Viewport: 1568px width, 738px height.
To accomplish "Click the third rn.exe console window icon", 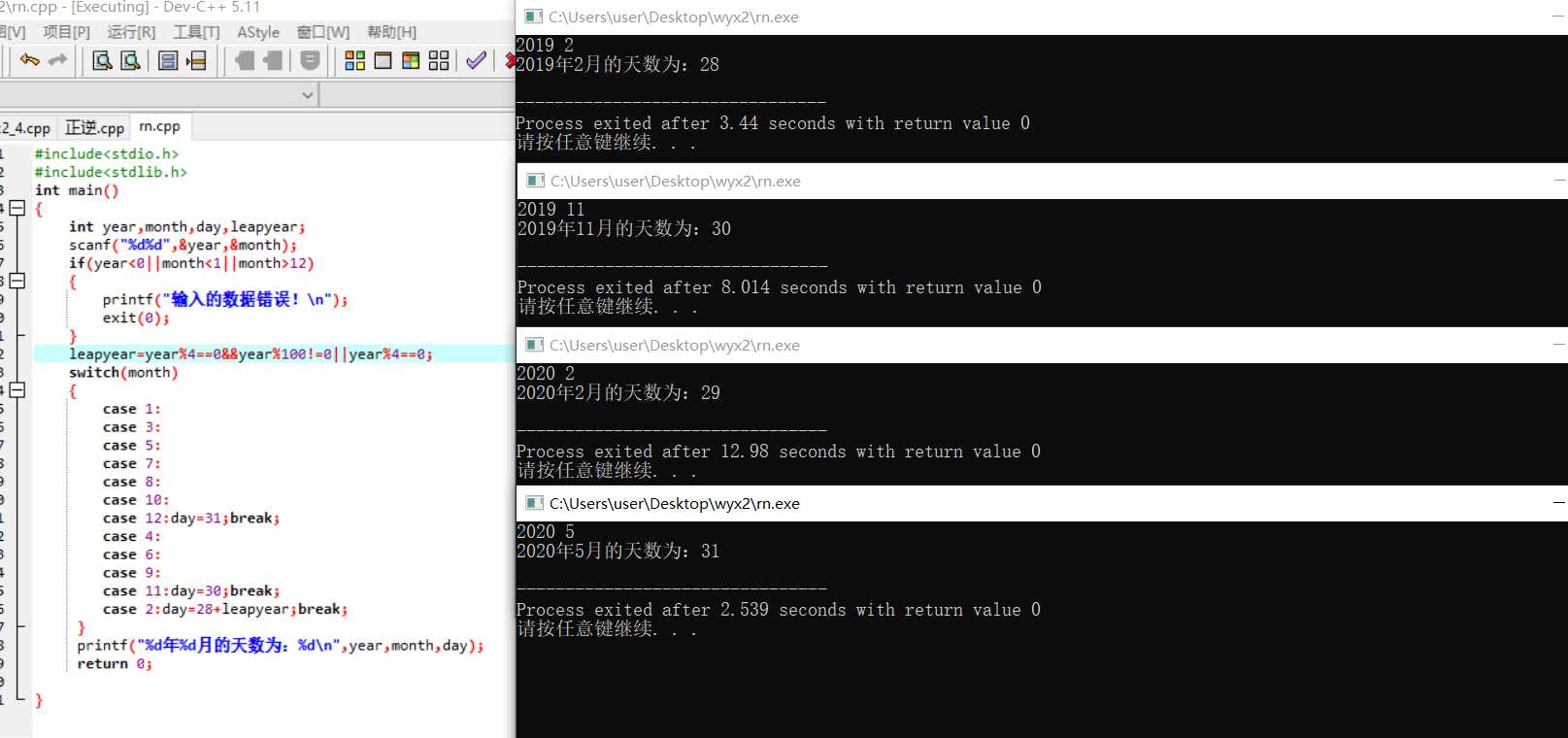I will pos(534,345).
